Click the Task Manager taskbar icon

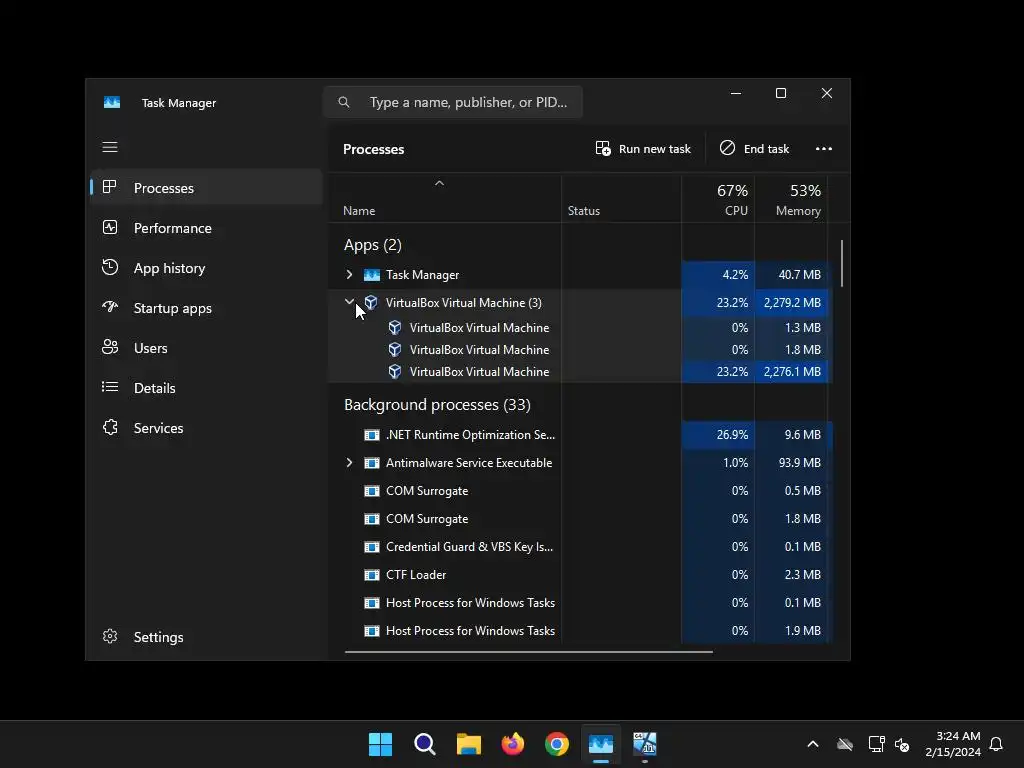click(x=601, y=744)
